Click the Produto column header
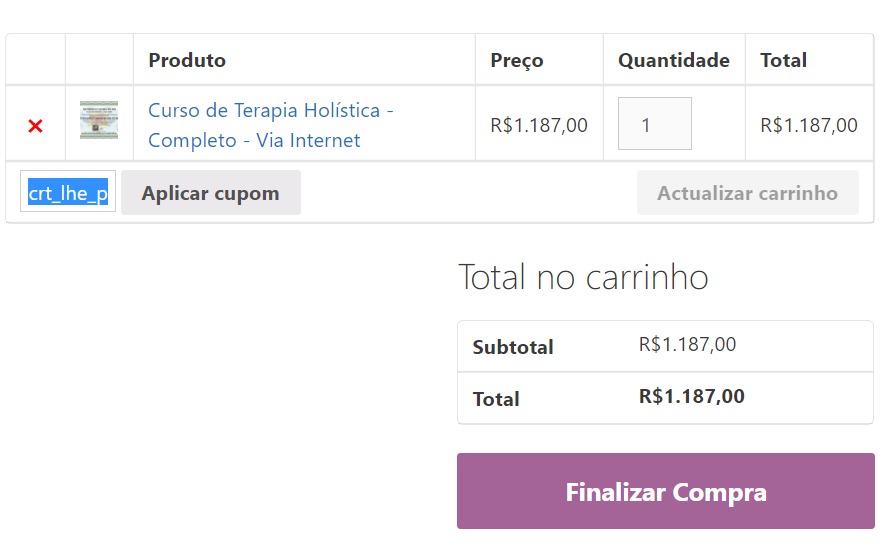The width and height of the screenshot is (890, 558). click(x=187, y=60)
